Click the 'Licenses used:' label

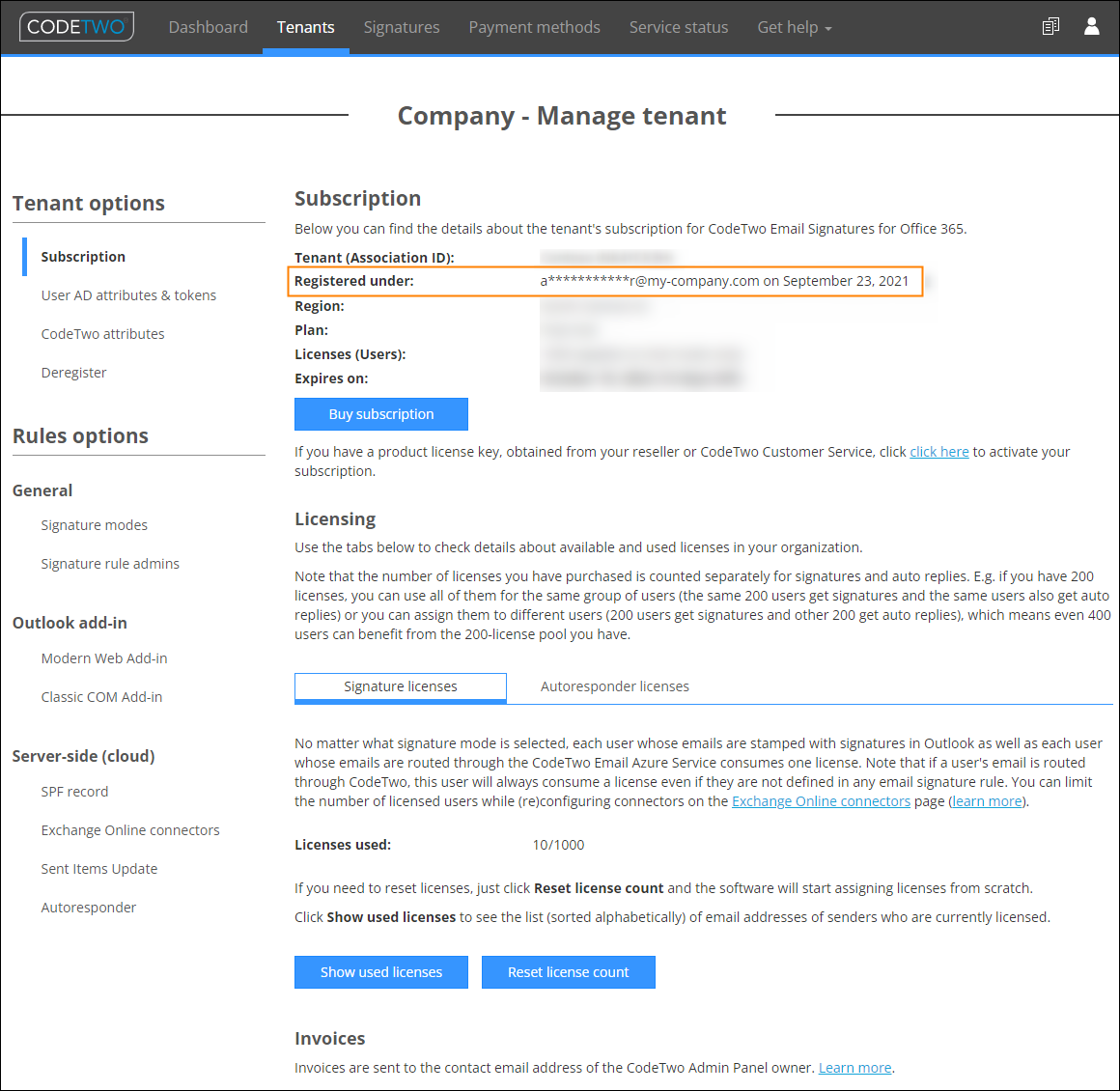(343, 845)
